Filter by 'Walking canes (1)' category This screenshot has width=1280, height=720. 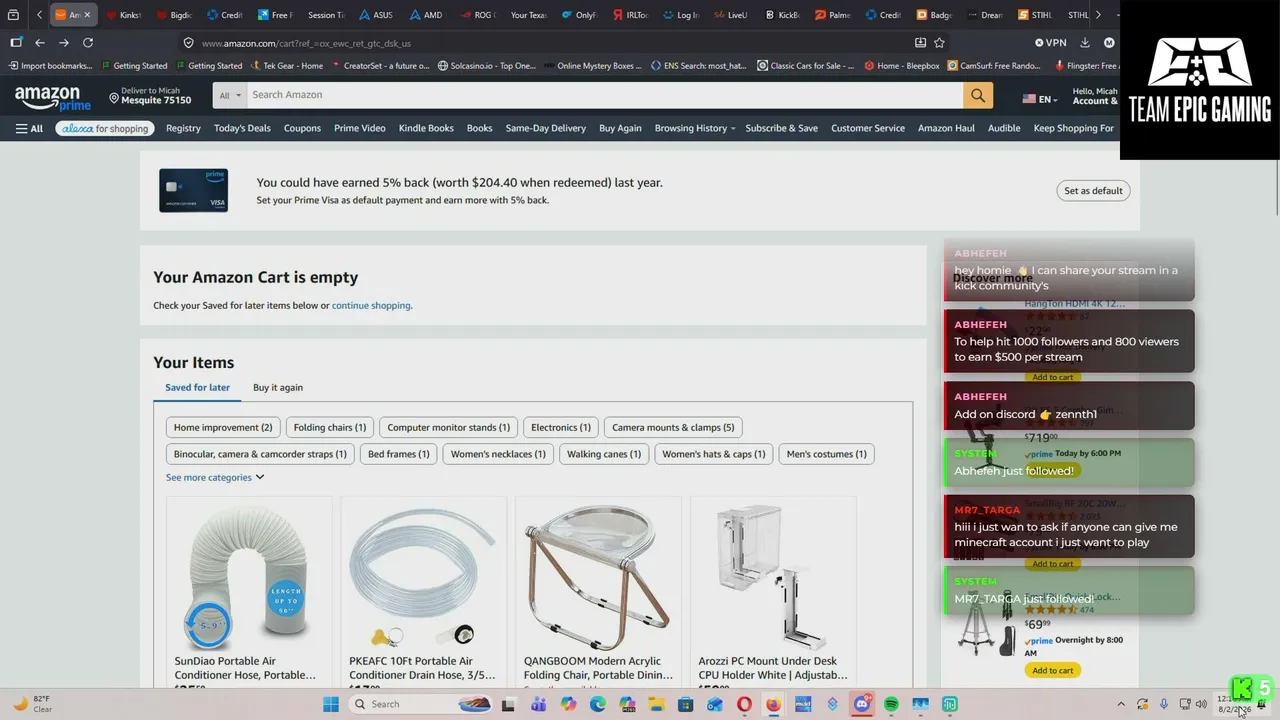[604, 454]
